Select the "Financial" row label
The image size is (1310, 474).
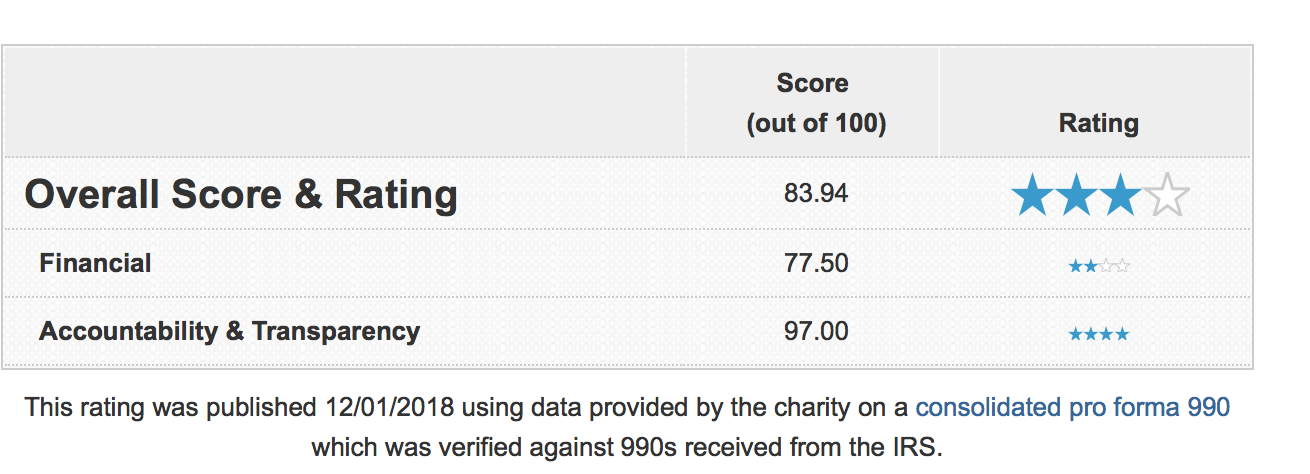tap(95, 263)
